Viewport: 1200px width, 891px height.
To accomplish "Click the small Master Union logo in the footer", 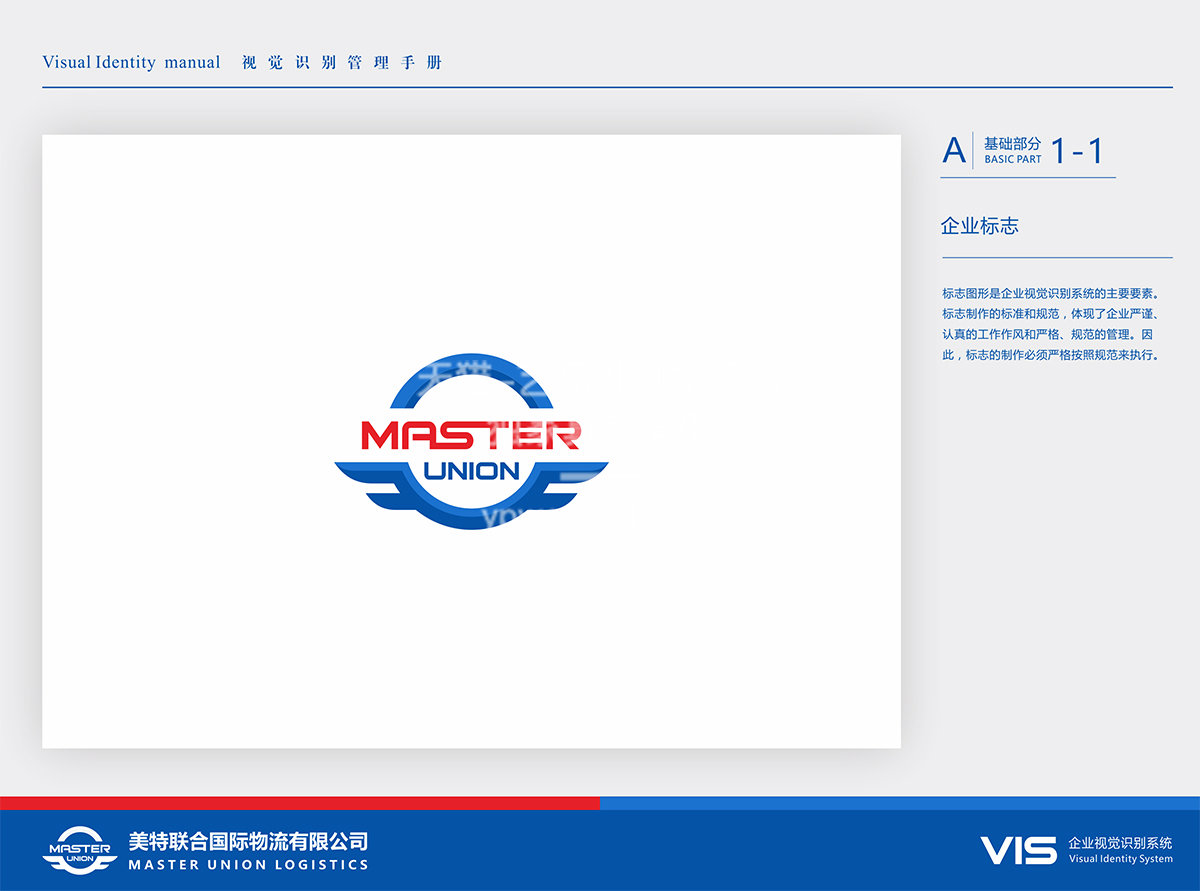I will click(x=81, y=849).
